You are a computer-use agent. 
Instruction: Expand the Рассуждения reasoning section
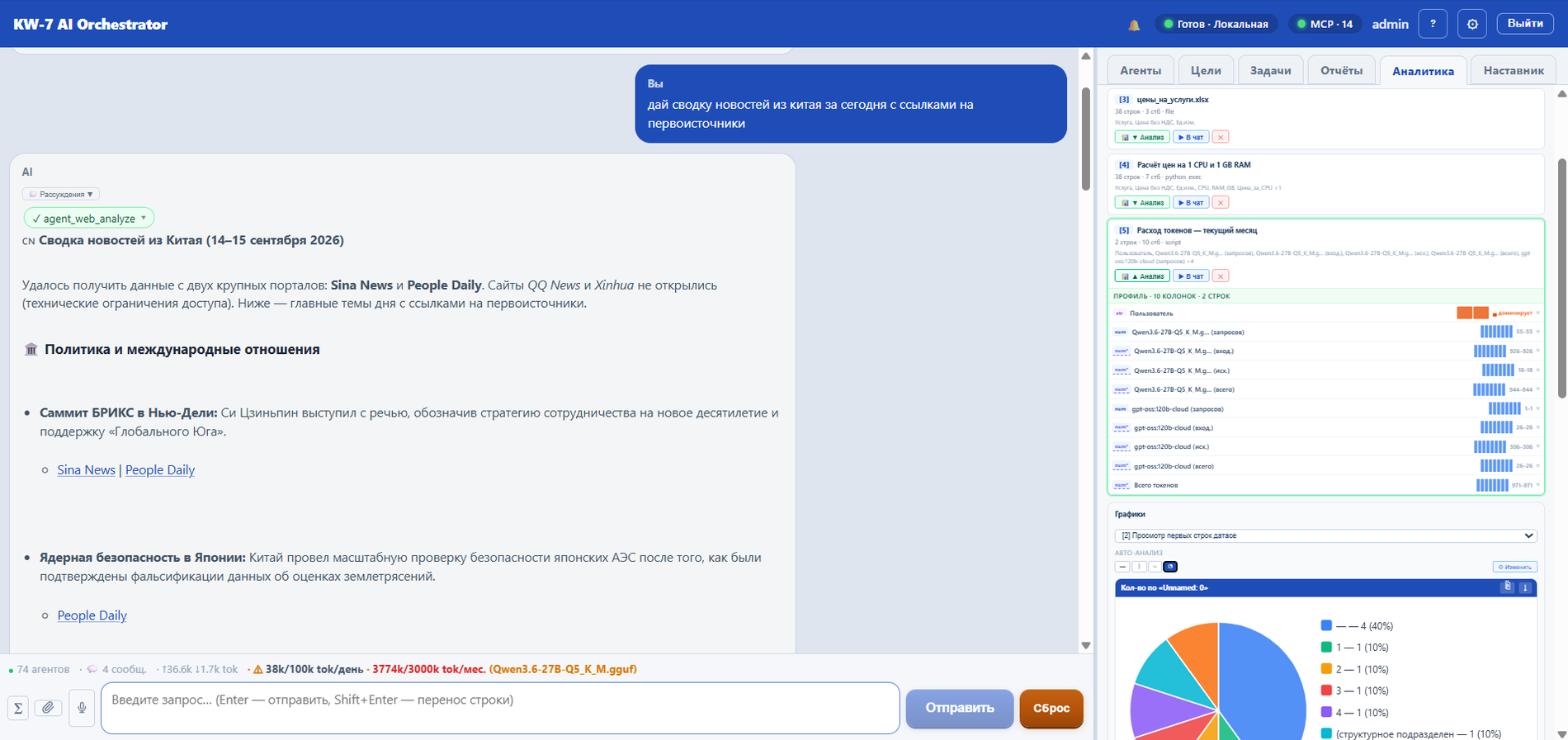(61, 194)
